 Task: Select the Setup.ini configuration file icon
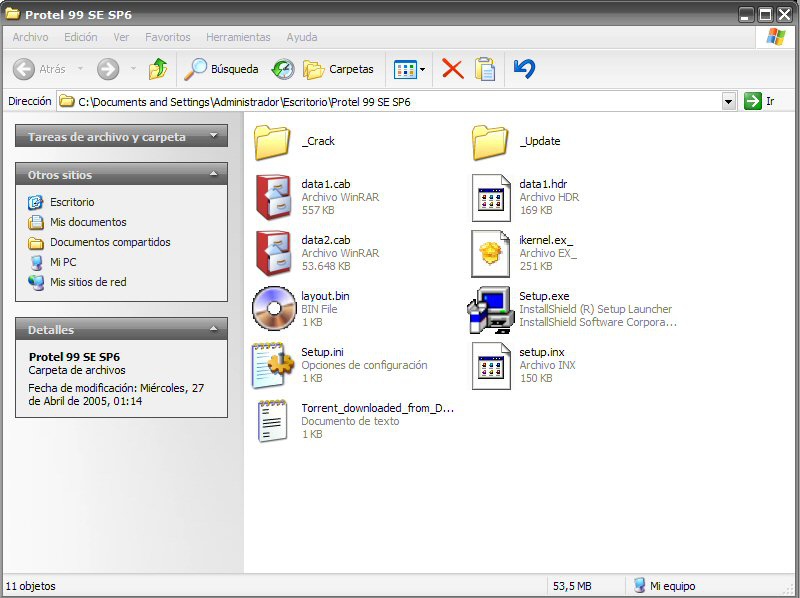pos(273,365)
